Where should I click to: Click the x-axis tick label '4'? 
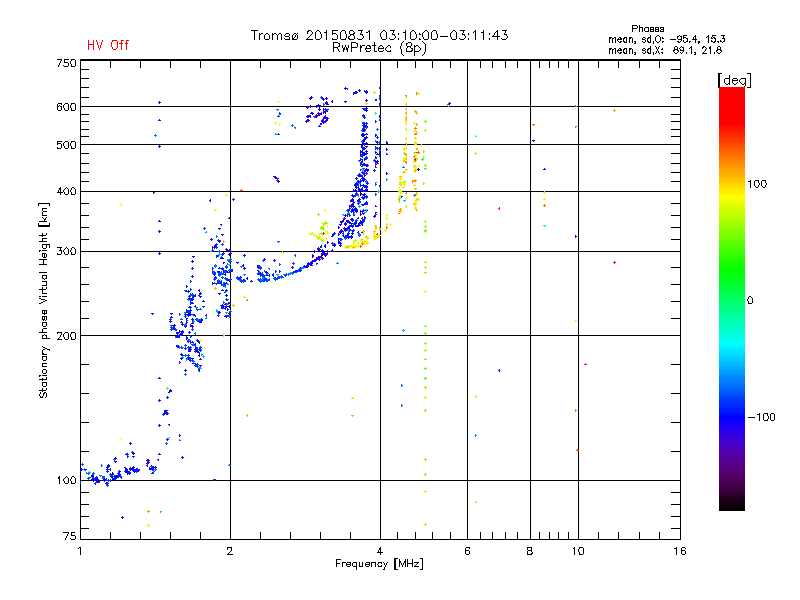coord(380,551)
